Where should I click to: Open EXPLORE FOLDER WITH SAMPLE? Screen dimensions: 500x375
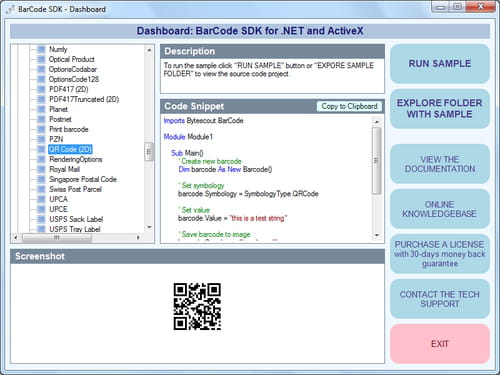(x=440, y=109)
